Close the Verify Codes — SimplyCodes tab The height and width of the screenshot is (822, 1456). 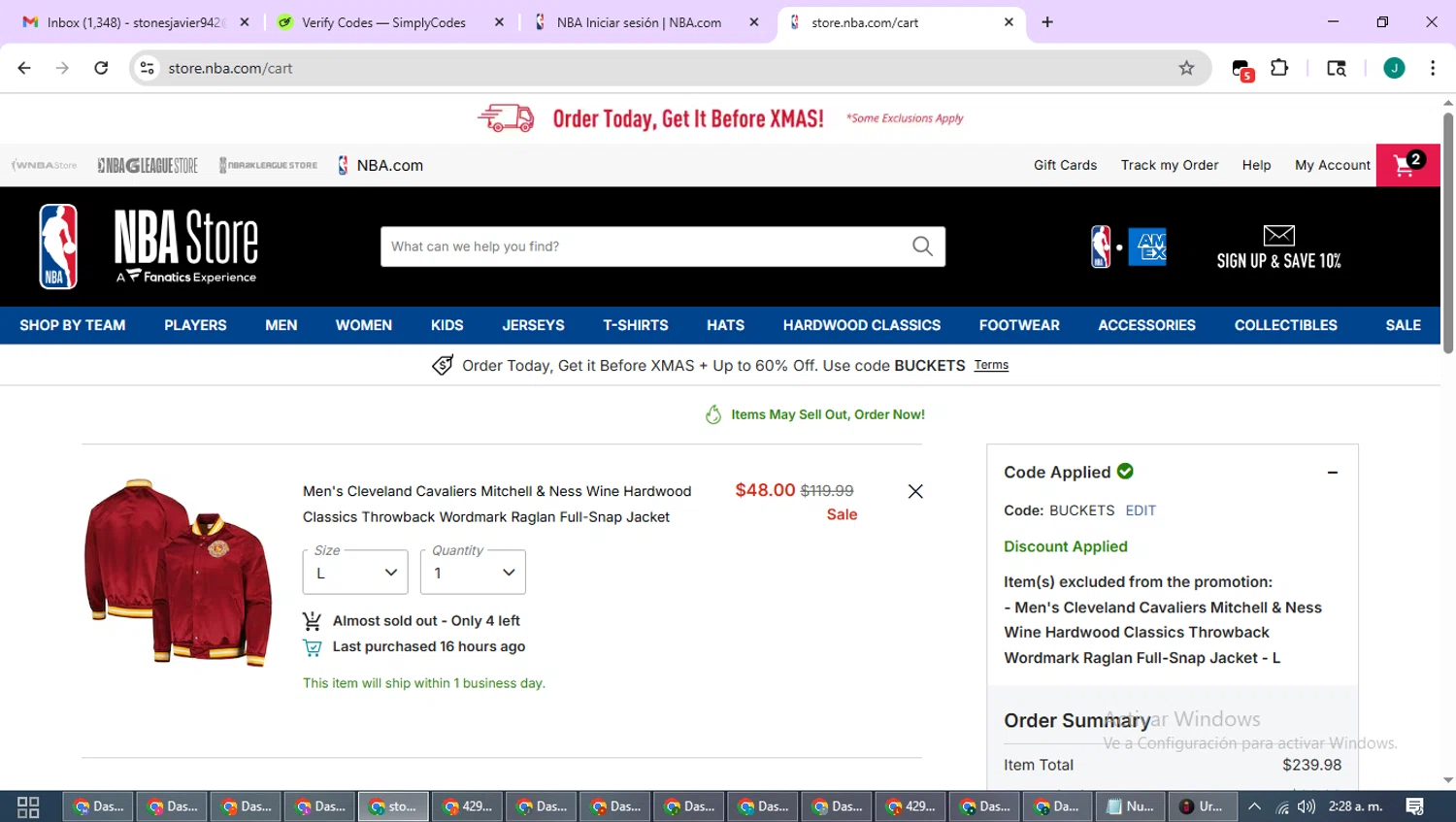pyautogui.click(x=499, y=22)
